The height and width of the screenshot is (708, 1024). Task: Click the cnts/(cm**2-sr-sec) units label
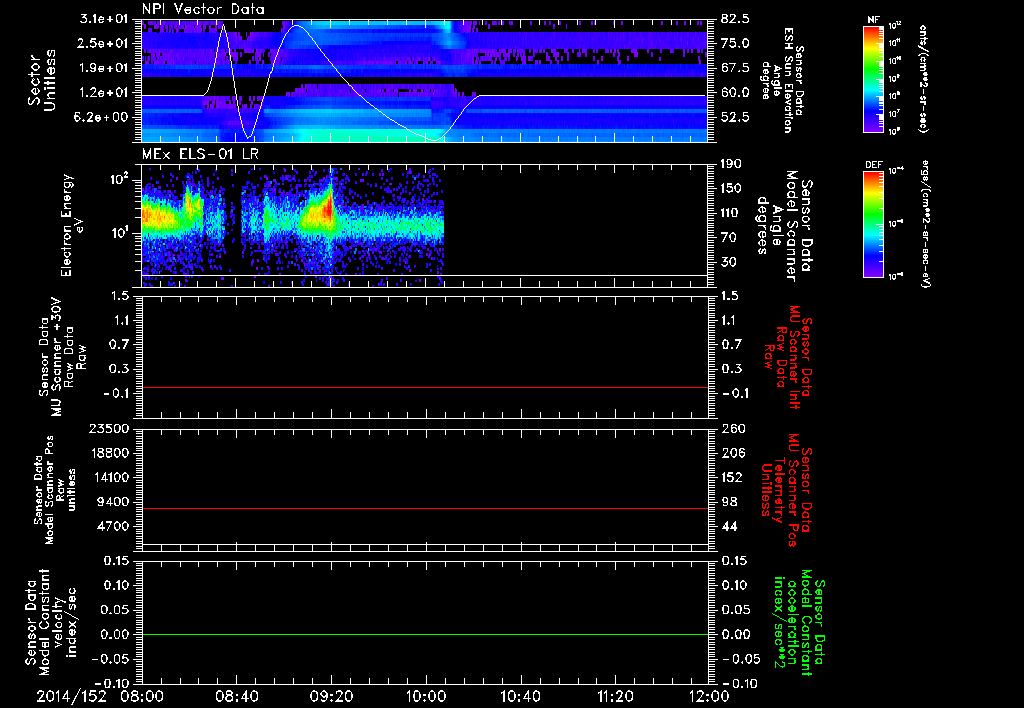[x=923, y=78]
